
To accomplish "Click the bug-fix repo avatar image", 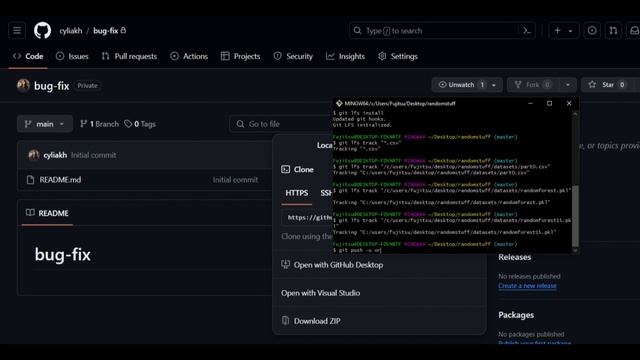I will [x=23, y=85].
